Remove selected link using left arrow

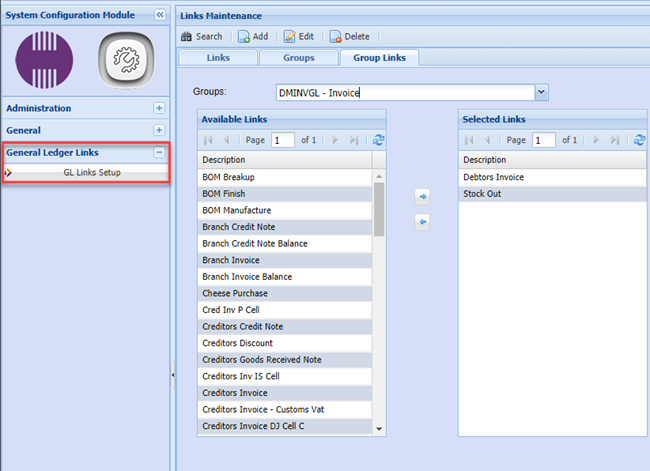coord(422,221)
